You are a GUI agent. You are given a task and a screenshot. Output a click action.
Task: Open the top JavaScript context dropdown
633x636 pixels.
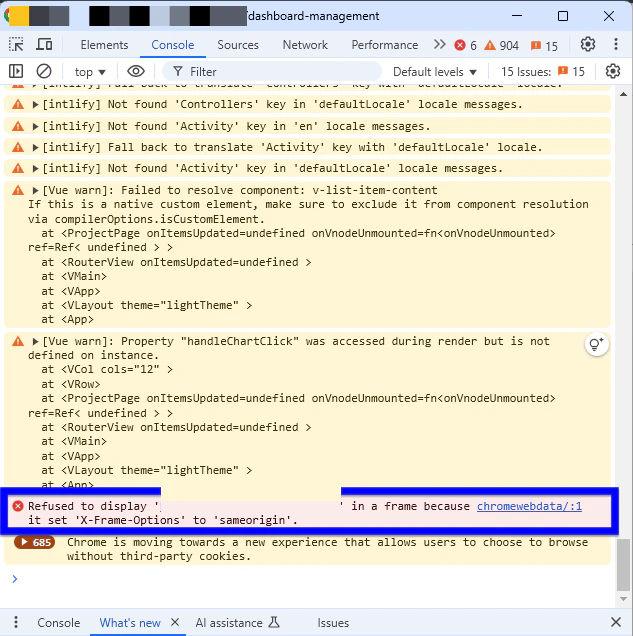pyautogui.click(x=90, y=72)
